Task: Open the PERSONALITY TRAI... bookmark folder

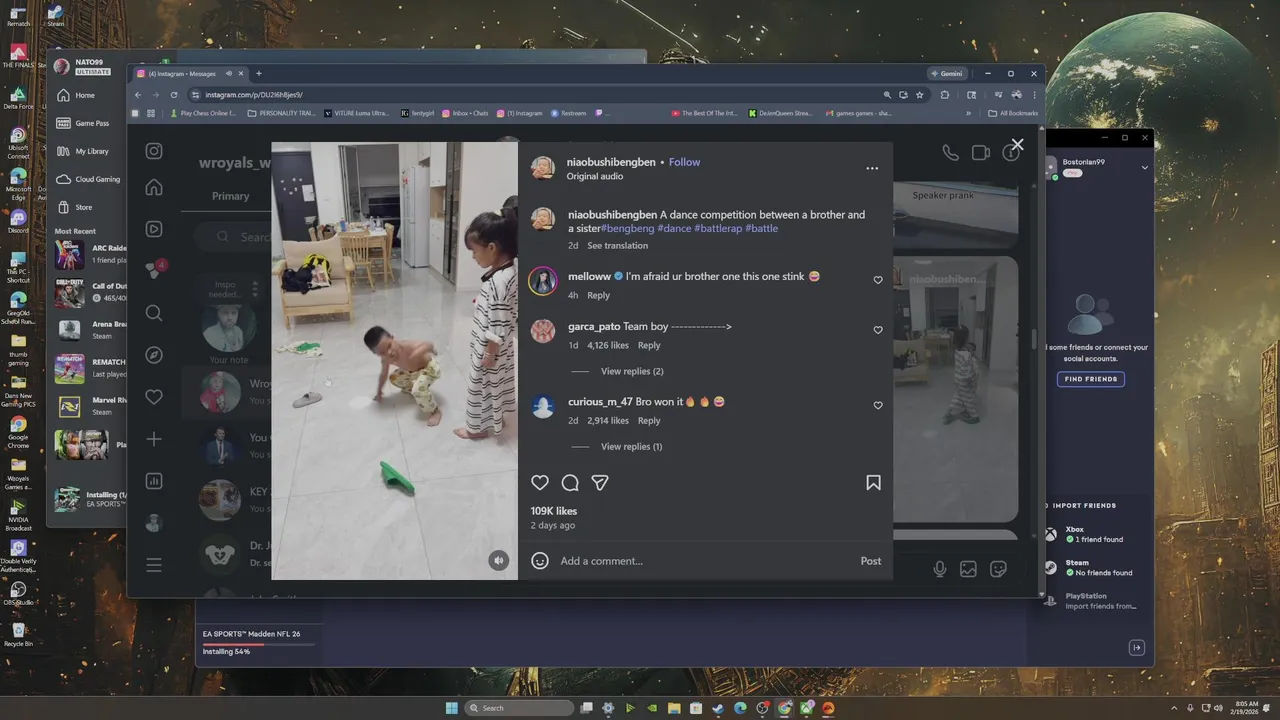Action: 280,113
